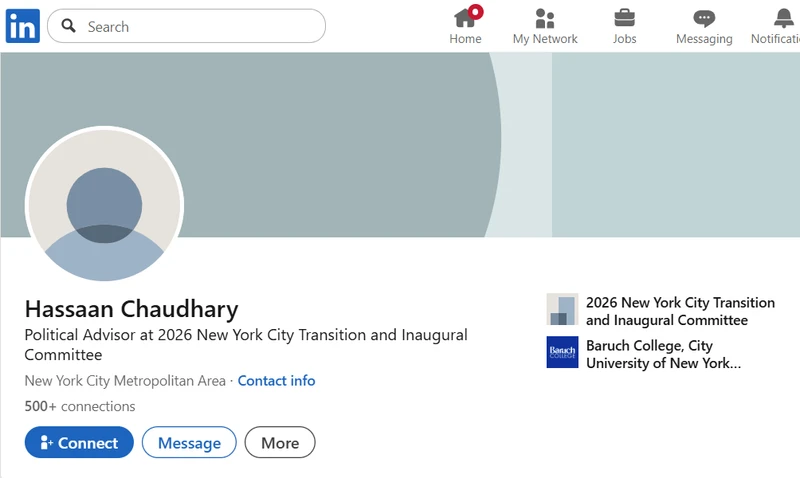Viewport: 800px width, 478px height.
Task: Open the Contact info link
Action: 277,381
